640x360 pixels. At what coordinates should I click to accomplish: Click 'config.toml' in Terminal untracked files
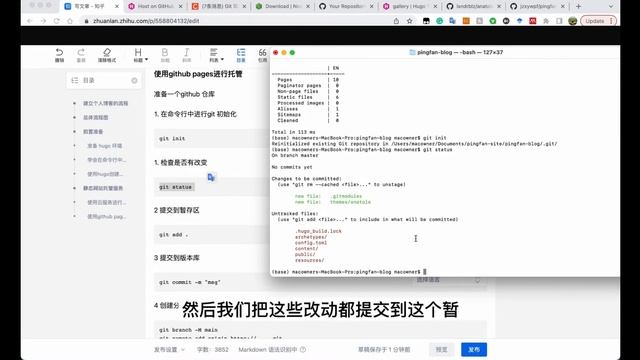point(311,243)
